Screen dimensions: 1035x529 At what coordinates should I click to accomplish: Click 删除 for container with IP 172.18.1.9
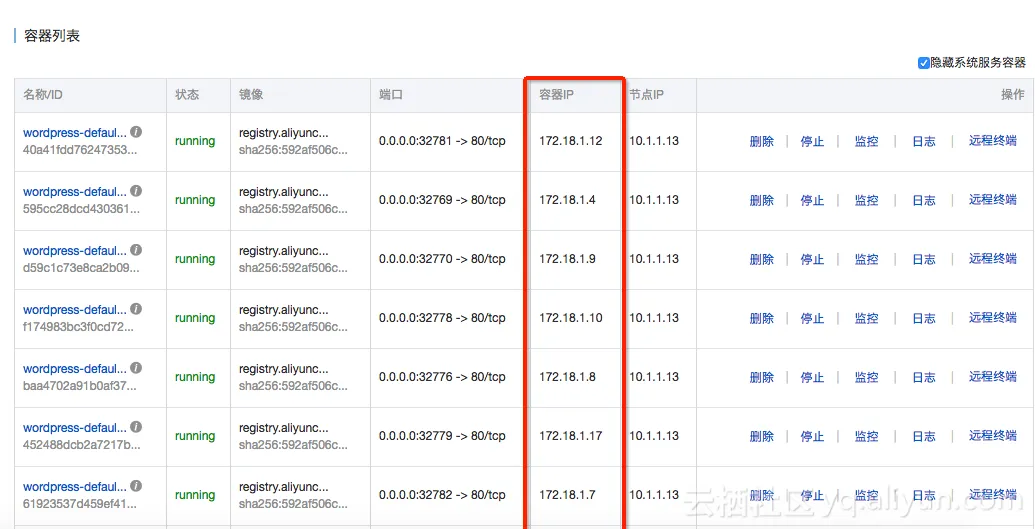pyautogui.click(x=762, y=260)
